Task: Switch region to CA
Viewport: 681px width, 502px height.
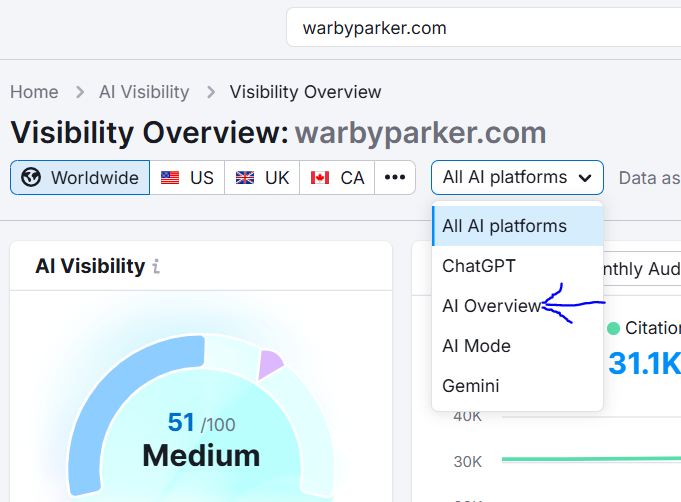Action: [x=338, y=178]
